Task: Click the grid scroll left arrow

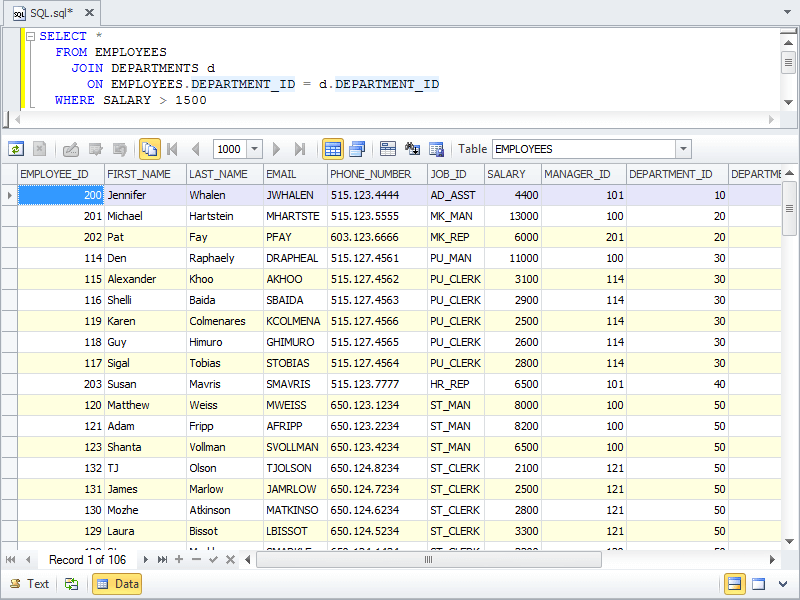Action: [248, 560]
